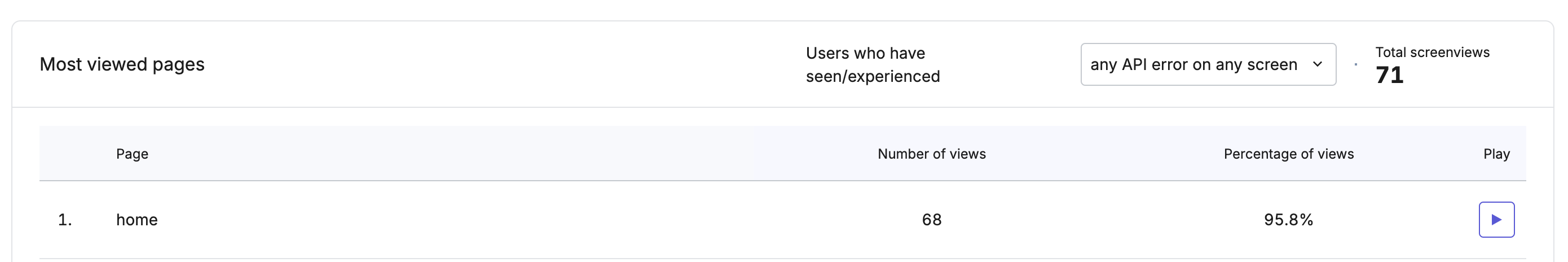This screenshot has width=1568, height=262.
Task: Click the 'Most viewed pages' heading
Action: 122,64
